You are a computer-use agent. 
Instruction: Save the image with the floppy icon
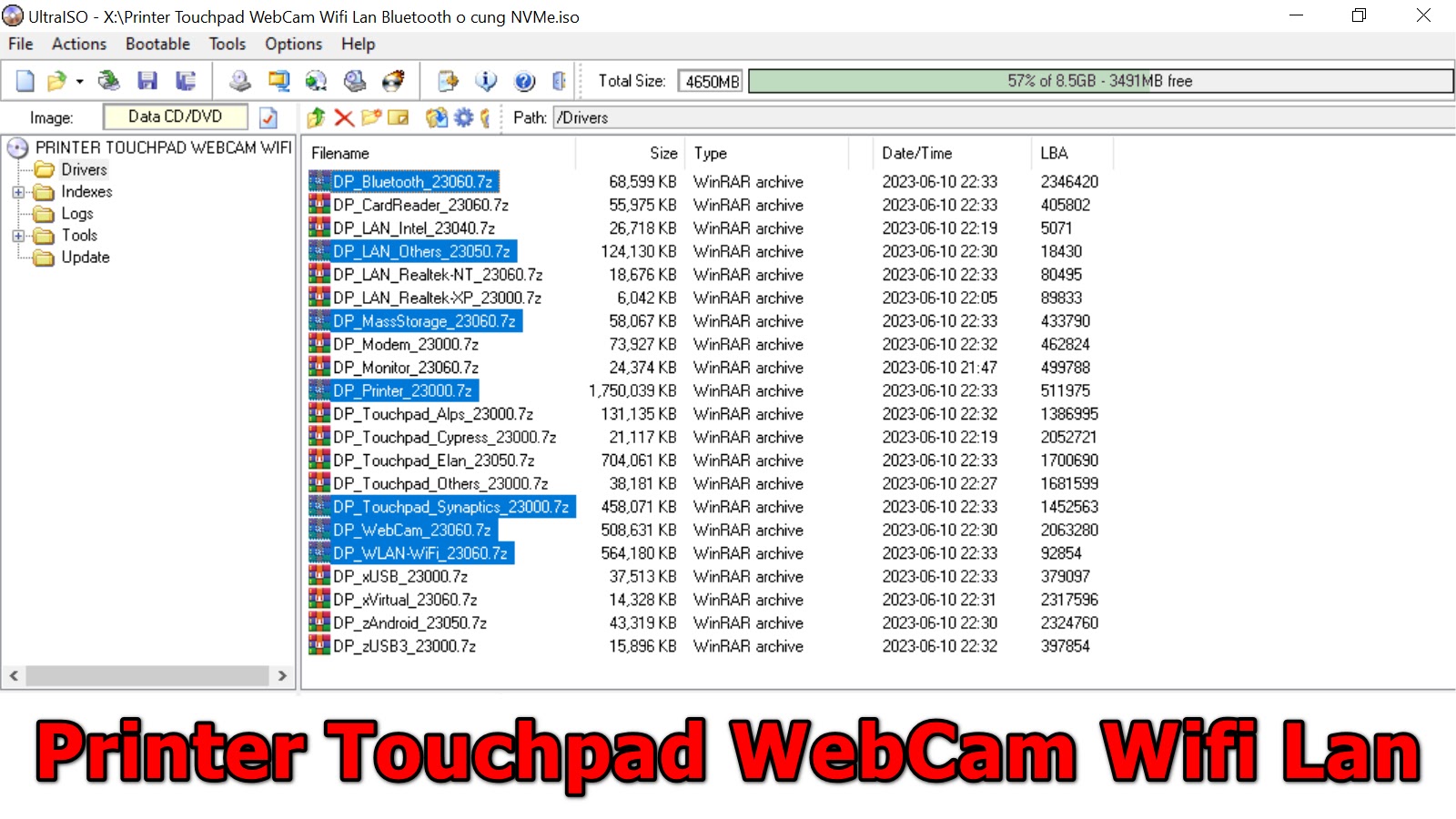tap(147, 81)
